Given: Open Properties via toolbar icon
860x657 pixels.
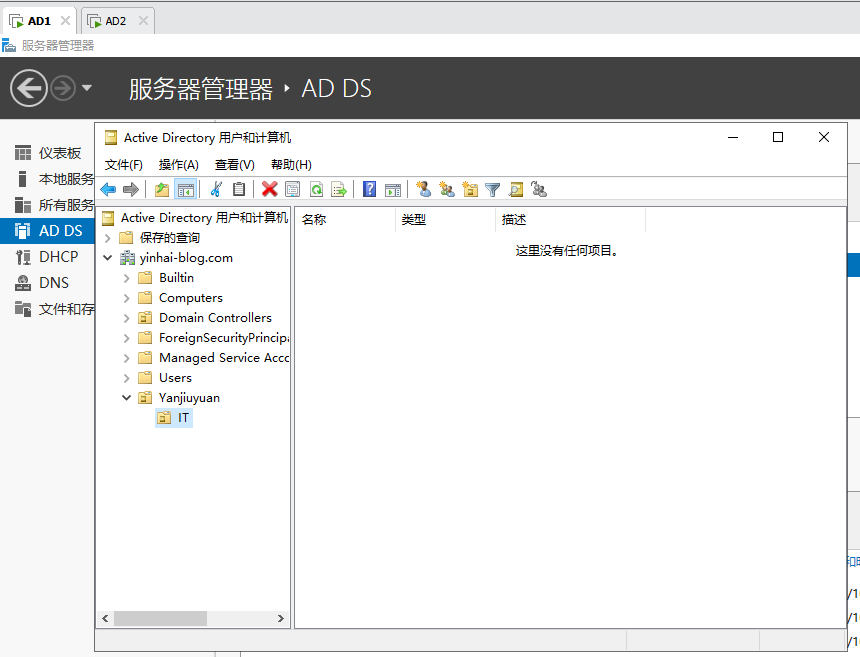Looking at the screenshot, I should [x=292, y=190].
